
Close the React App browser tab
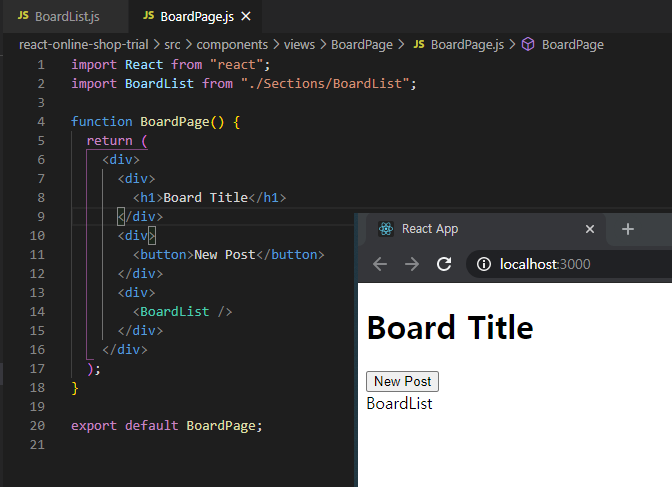(590, 229)
